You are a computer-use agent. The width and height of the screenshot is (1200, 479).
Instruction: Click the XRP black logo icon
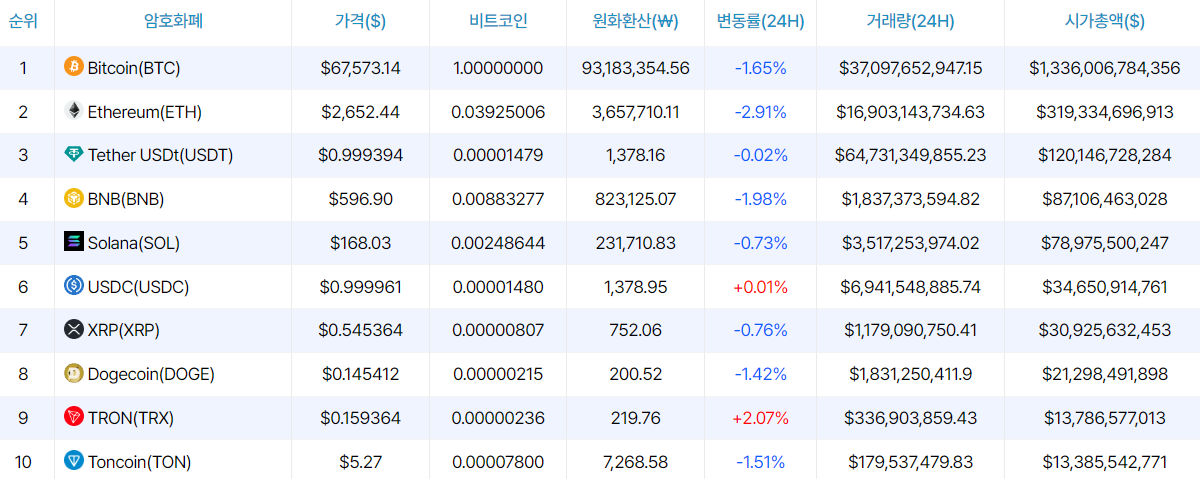pos(73,329)
